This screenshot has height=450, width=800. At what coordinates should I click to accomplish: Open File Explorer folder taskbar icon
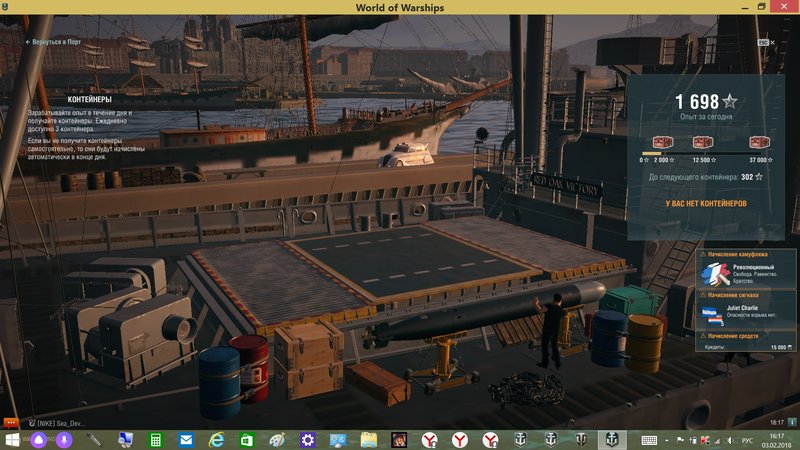click(368, 439)
